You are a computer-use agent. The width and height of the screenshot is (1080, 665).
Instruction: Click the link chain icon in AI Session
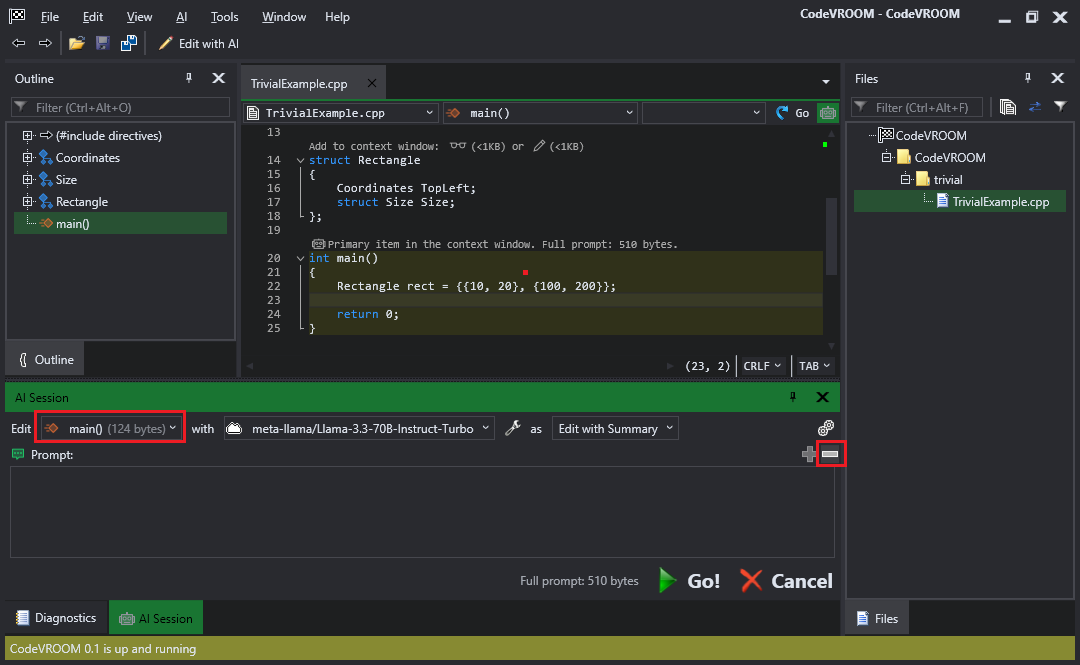click(x=826, y=428)
